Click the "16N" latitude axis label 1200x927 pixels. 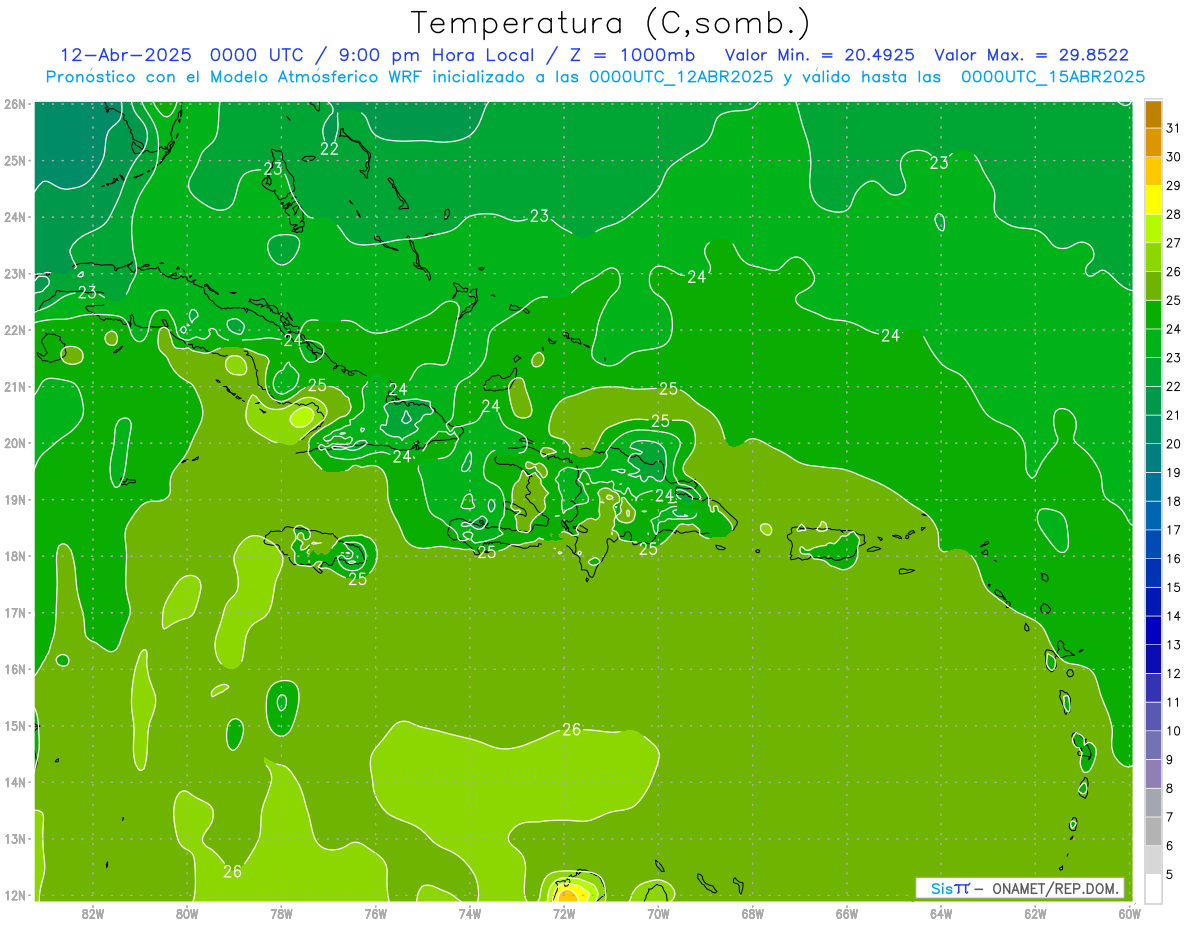click(14, 669)
